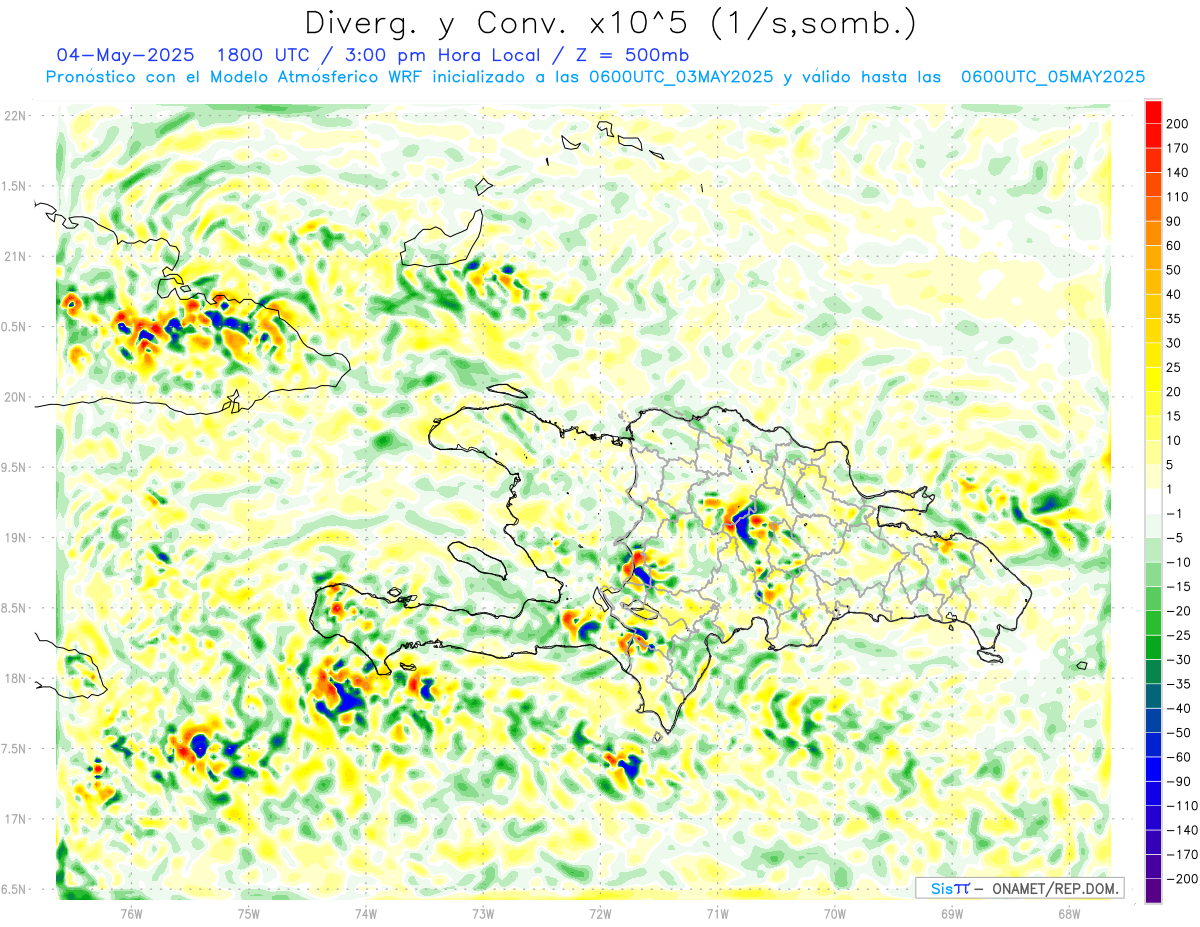
Task: Click the '19N' latitude label
Action: (15, 538)
